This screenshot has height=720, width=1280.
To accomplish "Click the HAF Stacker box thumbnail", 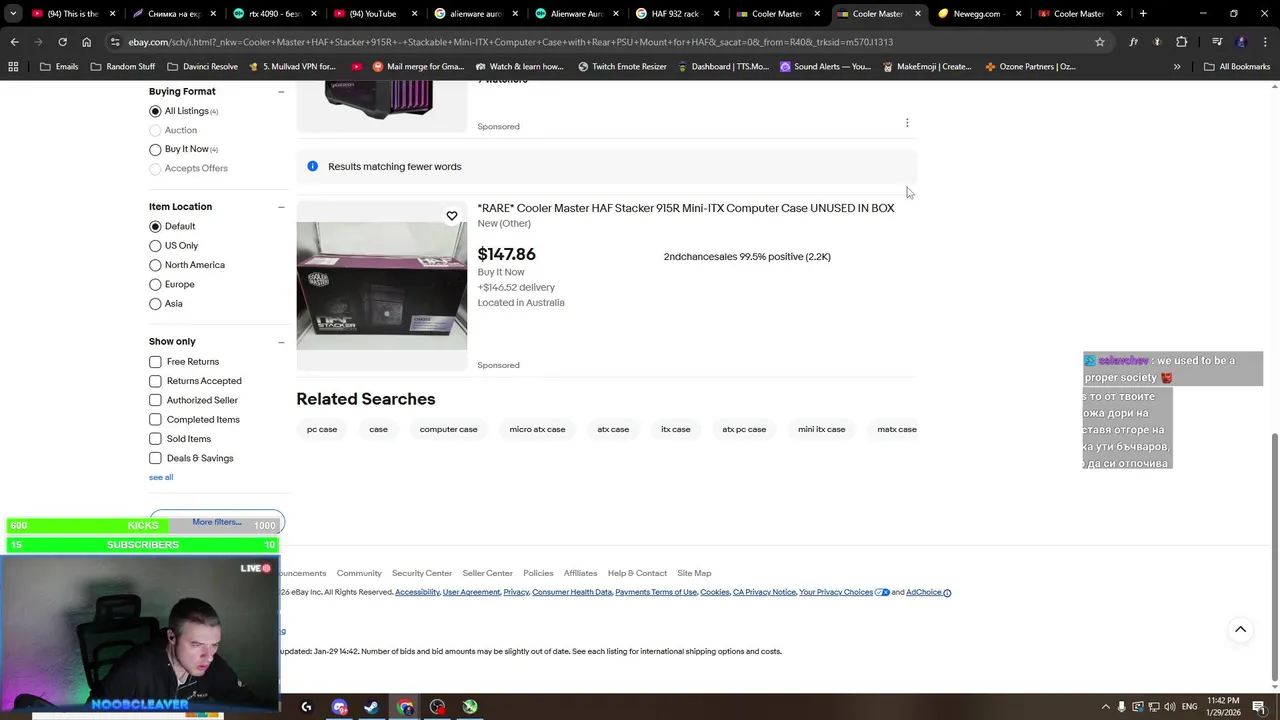I will [x=381, y=286].
